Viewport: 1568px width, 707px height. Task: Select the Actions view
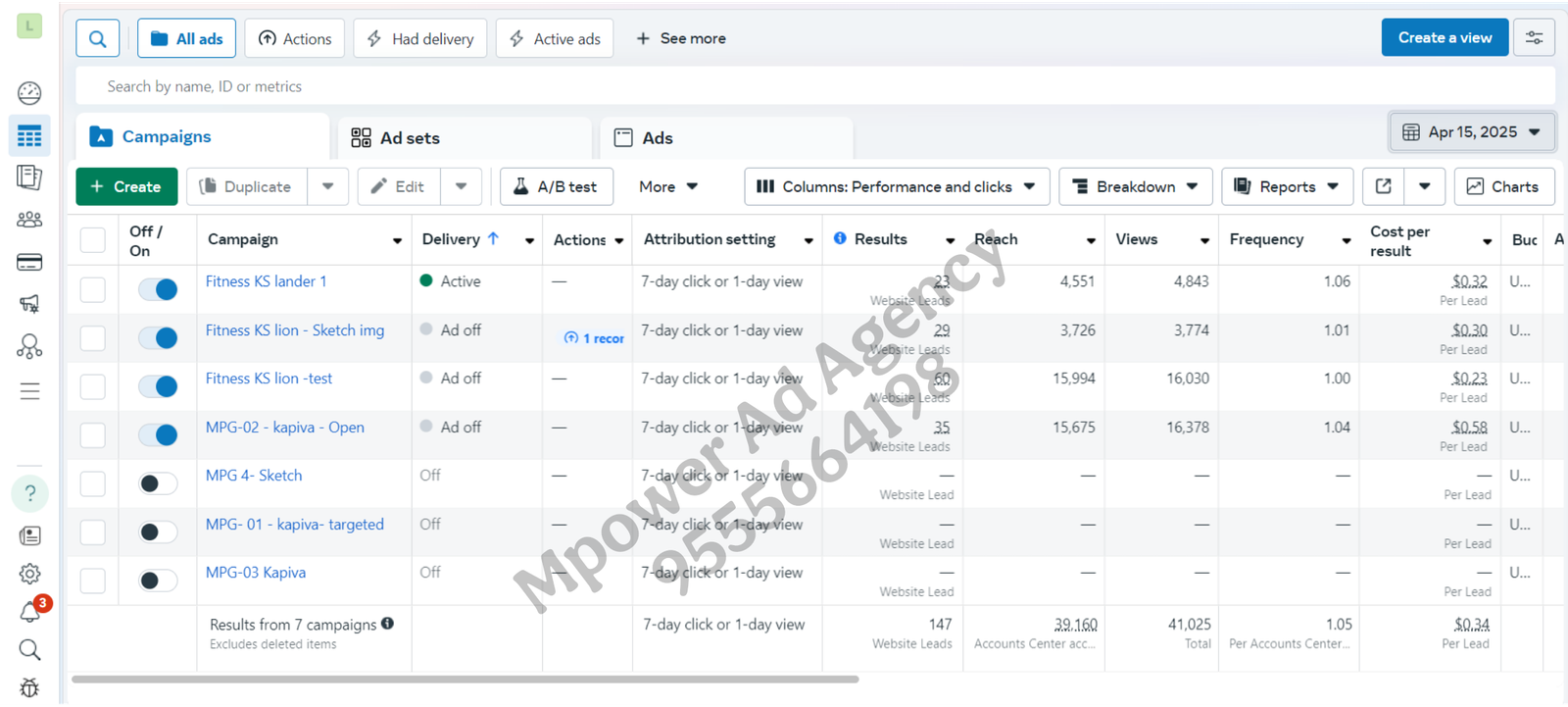295,38
